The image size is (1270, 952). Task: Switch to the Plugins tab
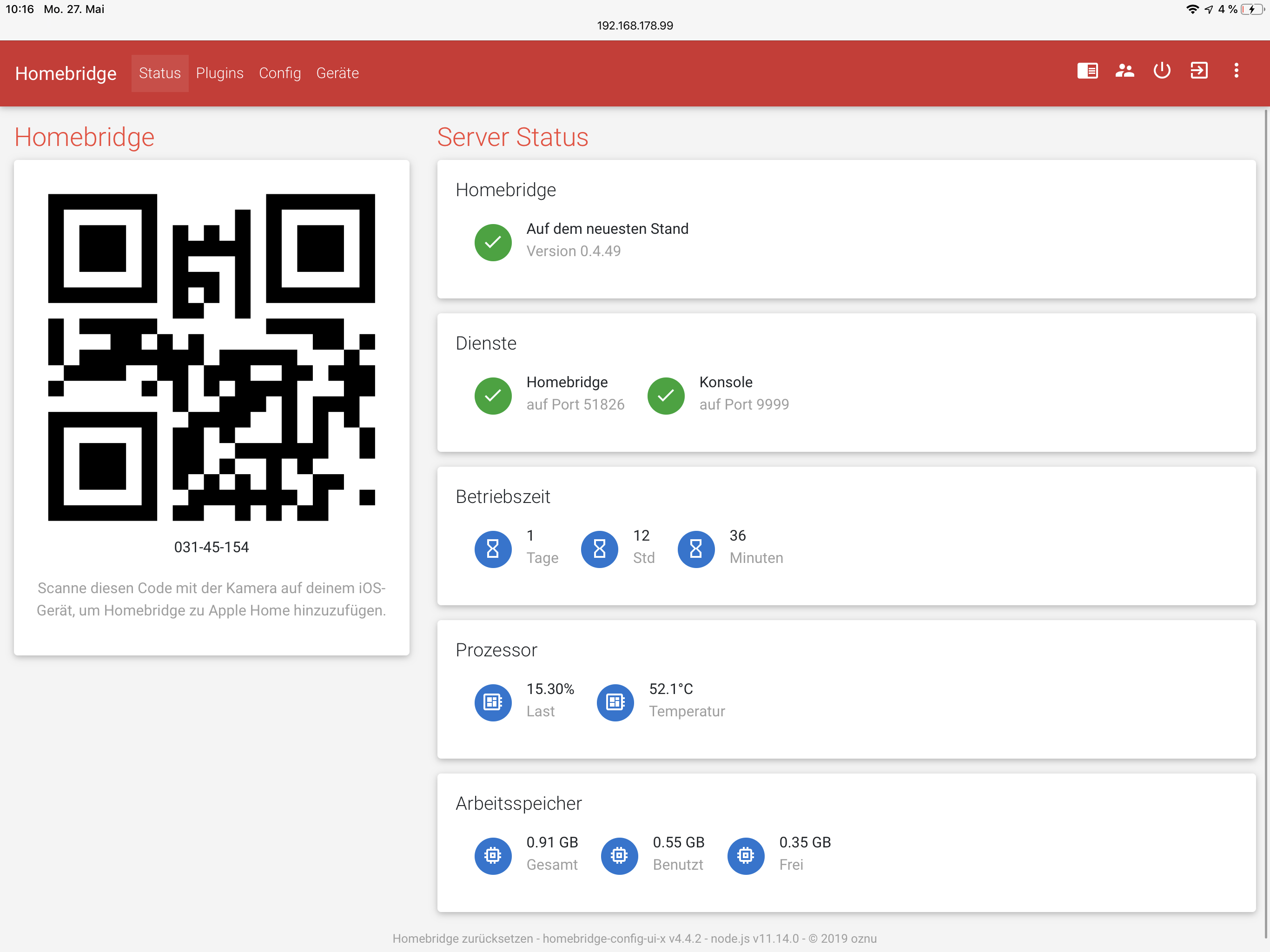tap(219, 73)
